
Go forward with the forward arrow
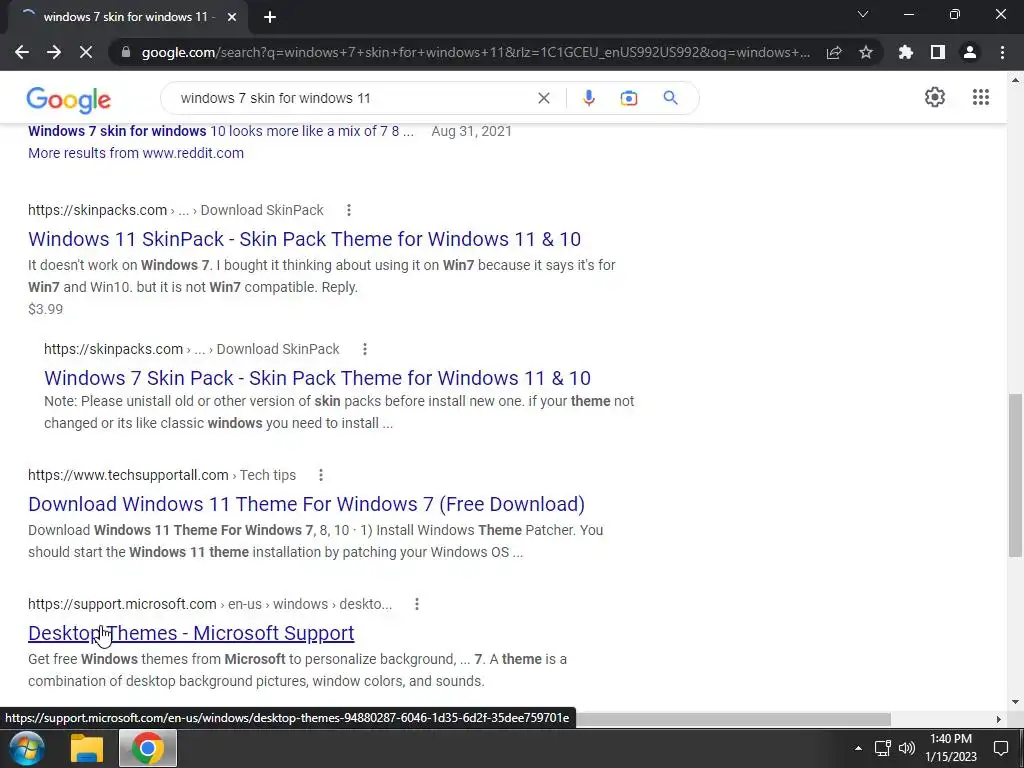point(54,52)
